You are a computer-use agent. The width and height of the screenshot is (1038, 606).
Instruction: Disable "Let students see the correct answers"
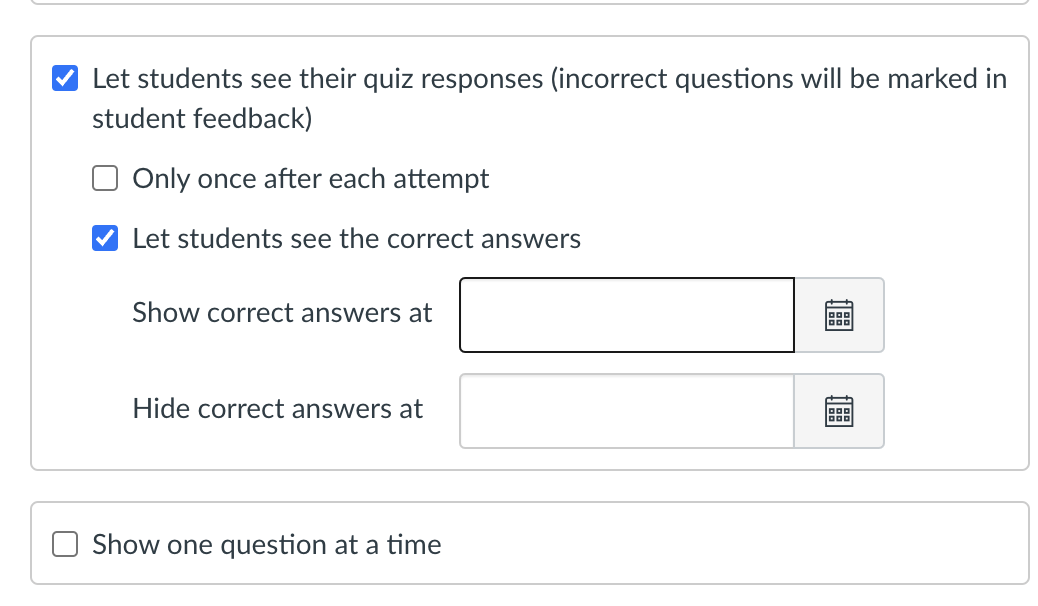105,238
